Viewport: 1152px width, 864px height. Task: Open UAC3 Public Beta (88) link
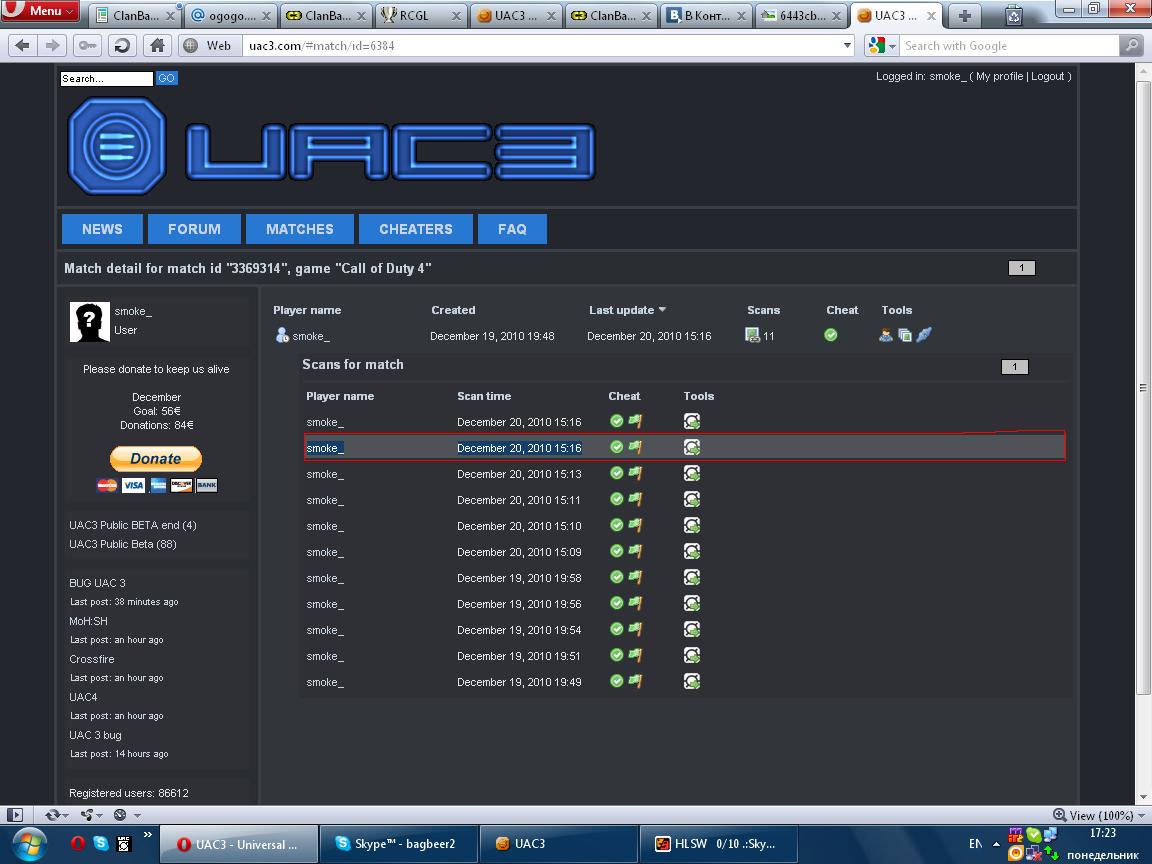point(123,544)
